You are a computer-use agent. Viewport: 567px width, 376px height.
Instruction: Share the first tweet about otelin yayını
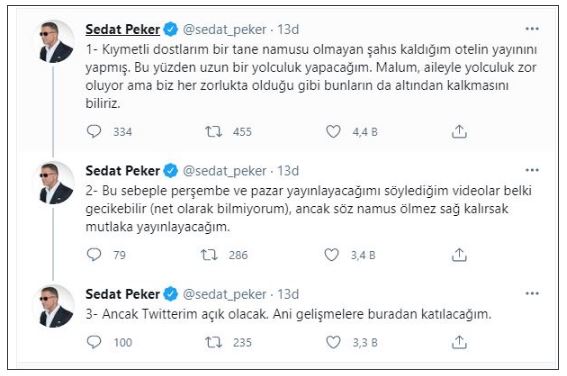click(x=459, y=132)
